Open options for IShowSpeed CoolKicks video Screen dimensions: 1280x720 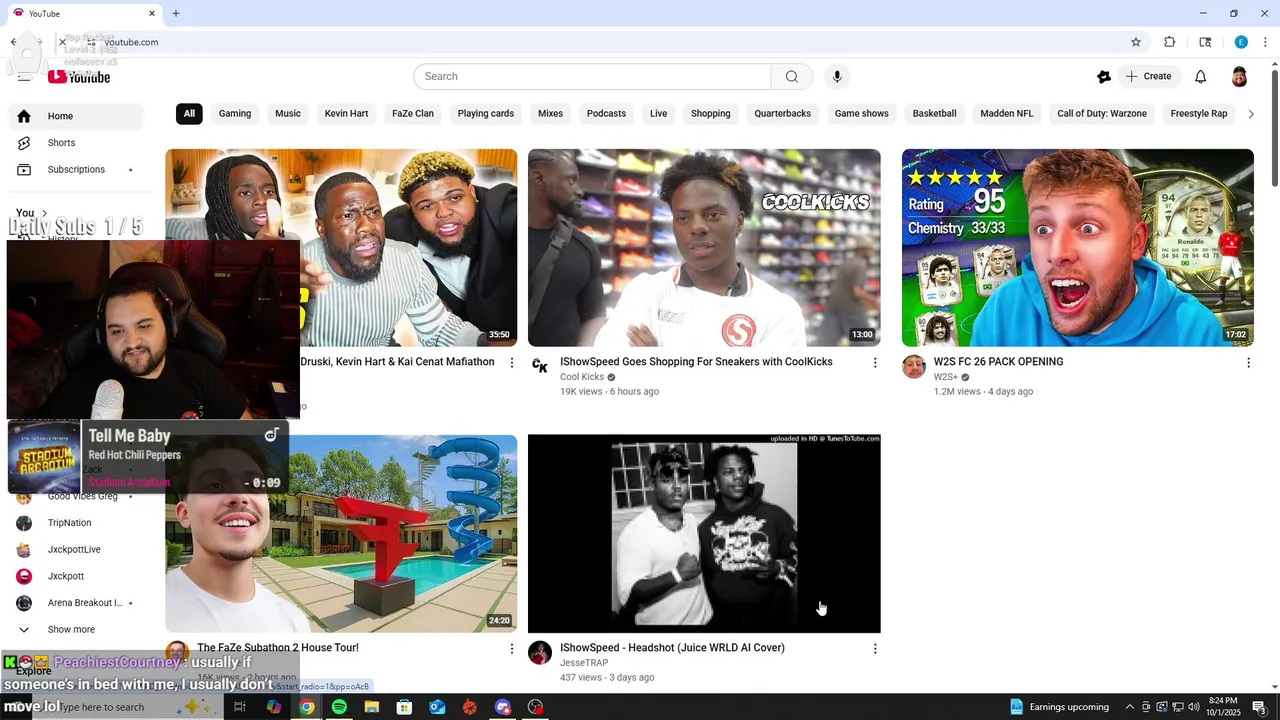875,363
